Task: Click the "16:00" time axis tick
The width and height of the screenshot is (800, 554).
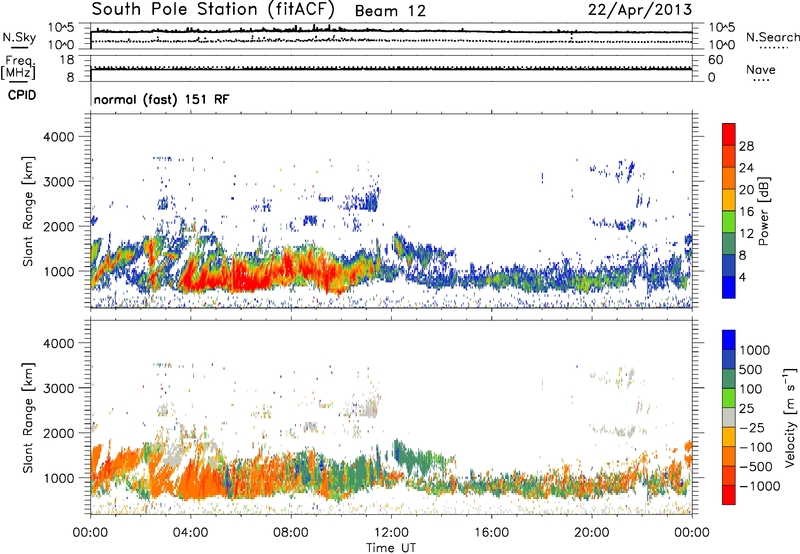Action: (491, 533)
